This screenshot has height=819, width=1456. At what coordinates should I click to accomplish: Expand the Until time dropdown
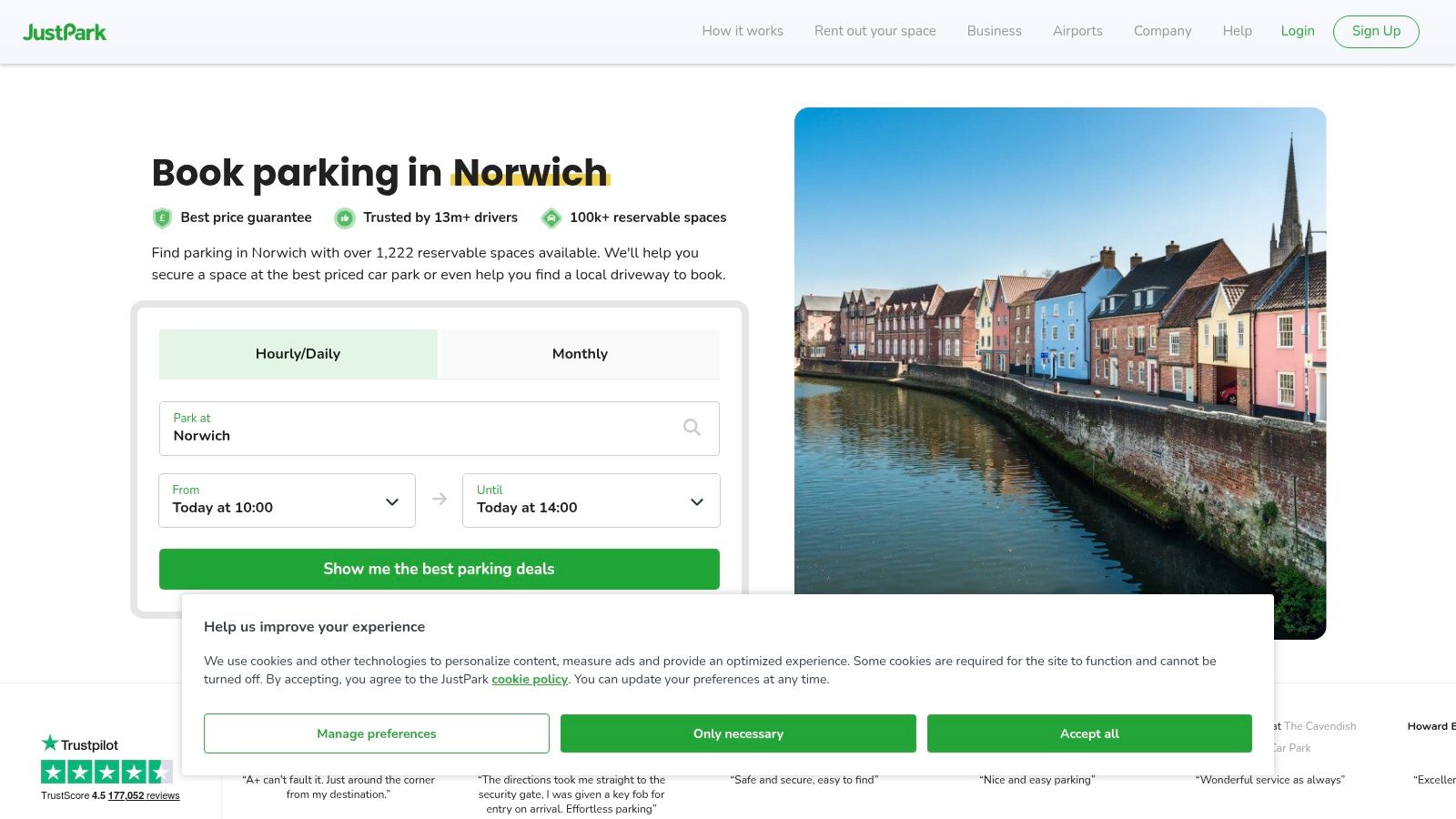coord(697,500)
